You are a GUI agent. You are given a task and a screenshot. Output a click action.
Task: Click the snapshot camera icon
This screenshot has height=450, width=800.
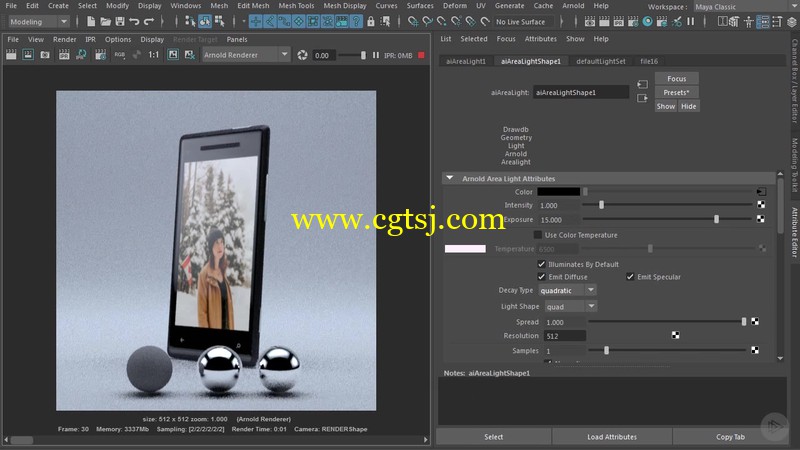tap(45, 55)
